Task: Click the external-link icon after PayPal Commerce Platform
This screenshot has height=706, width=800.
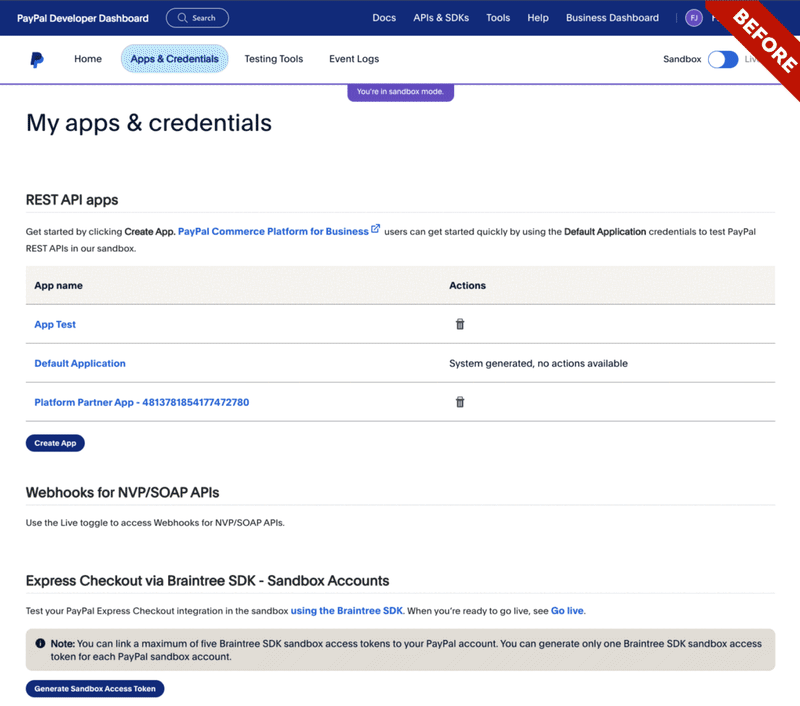Action: (375, 229)
